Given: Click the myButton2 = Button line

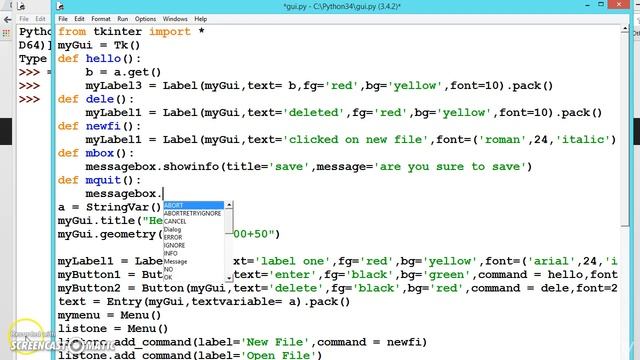Looking at the screenshot, I should 338,288.
